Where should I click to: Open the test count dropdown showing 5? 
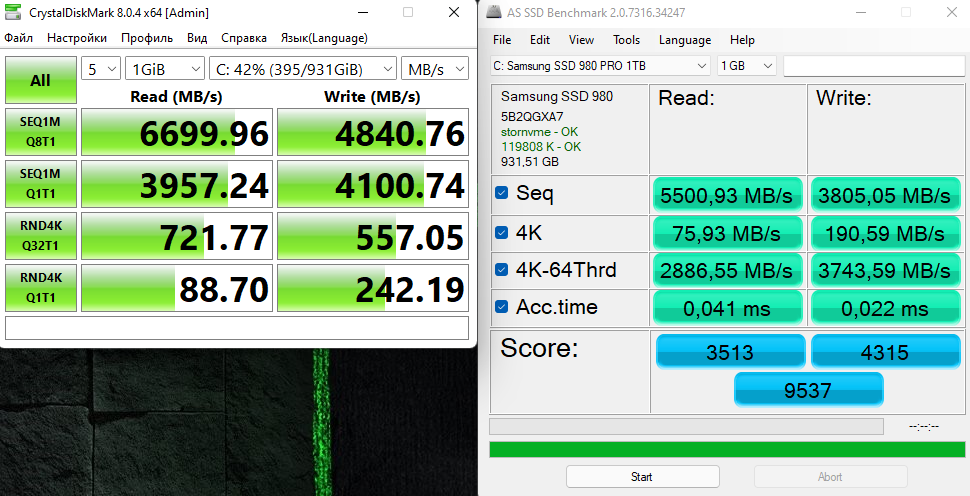pyautogui.click(x=101, y=69)
